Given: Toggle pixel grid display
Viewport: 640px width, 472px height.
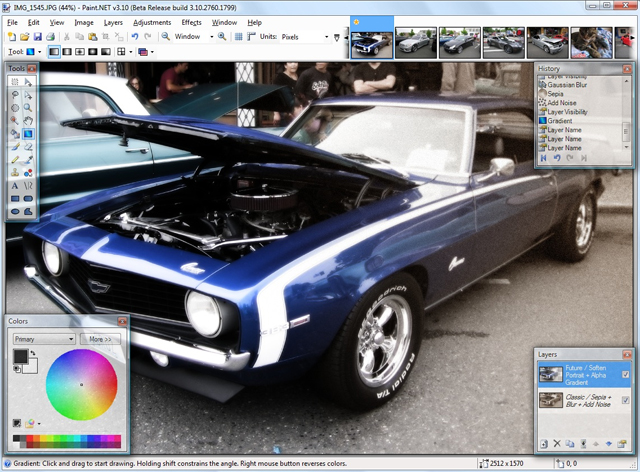Looking at the screenshot, I should coord(239,37).
